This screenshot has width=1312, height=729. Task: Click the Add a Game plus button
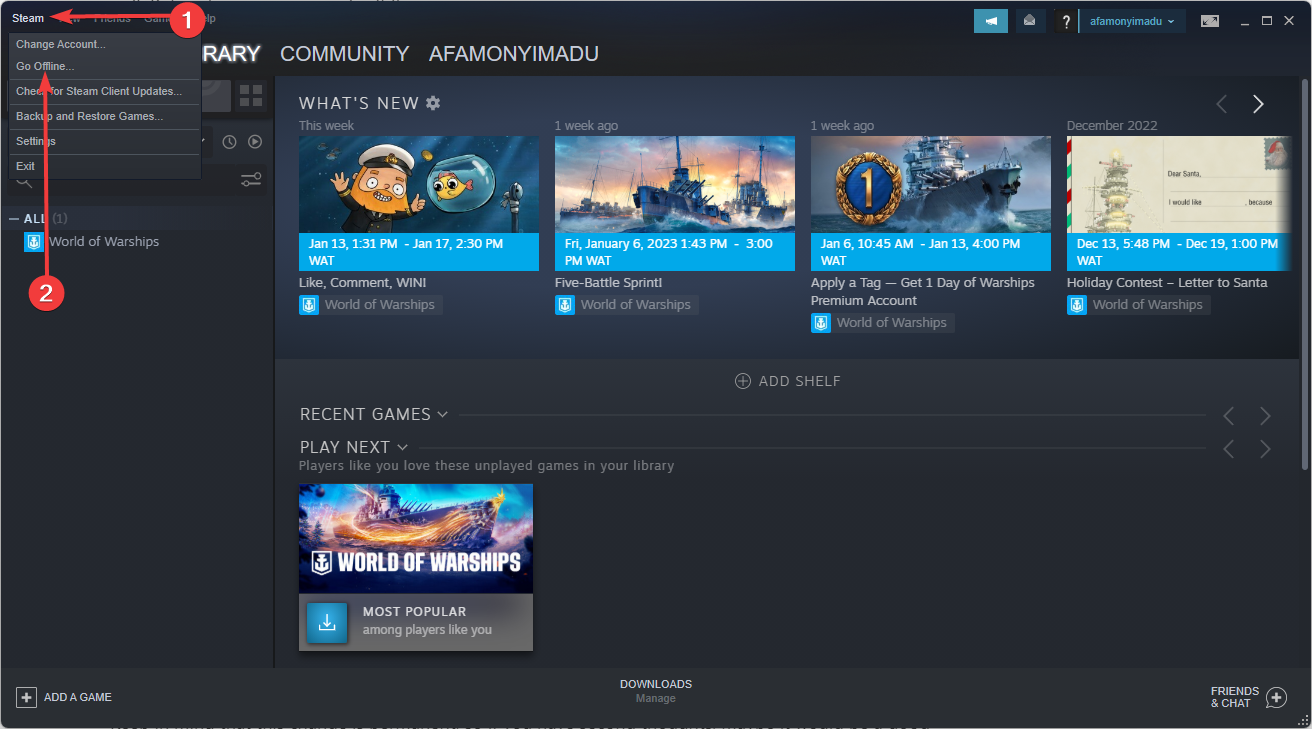point(27,697)
